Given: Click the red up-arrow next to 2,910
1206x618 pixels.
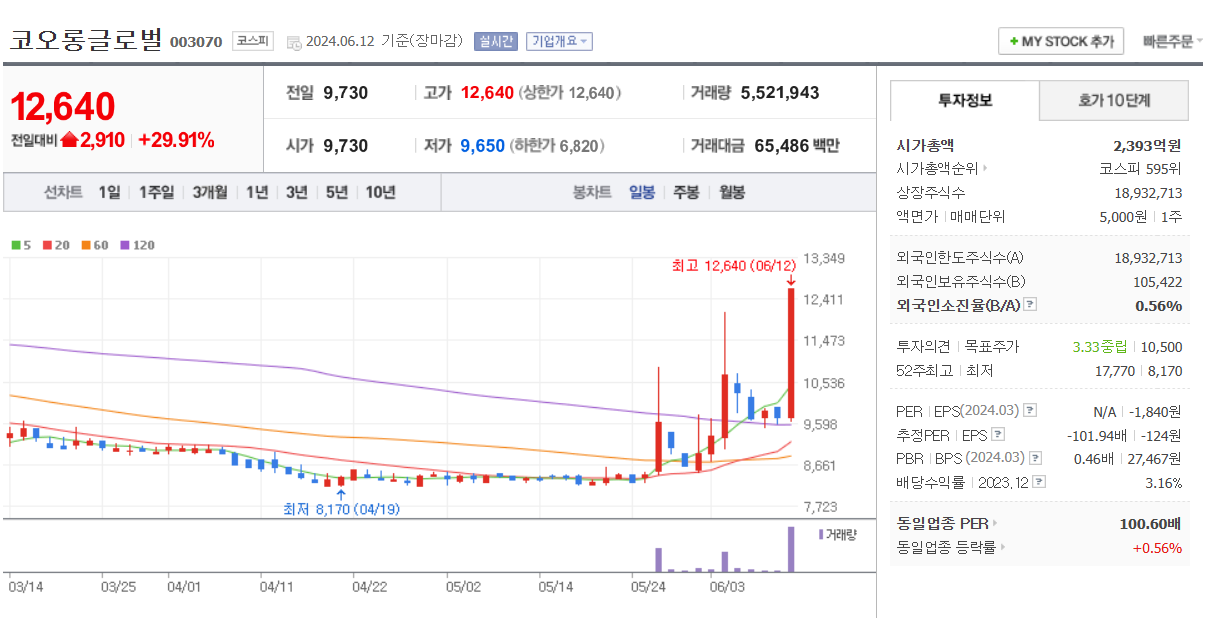Looking at the screenshot, I should [x=69, y=140].
